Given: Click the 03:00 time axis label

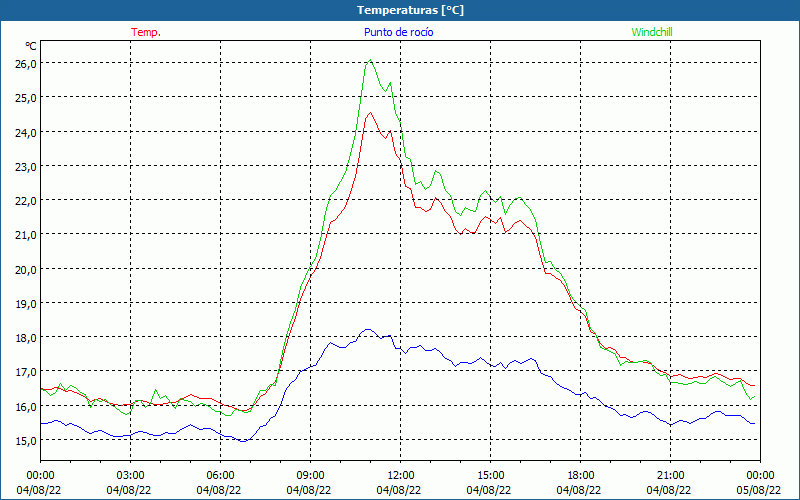Looking at the screenshot, I should (131, 475).
